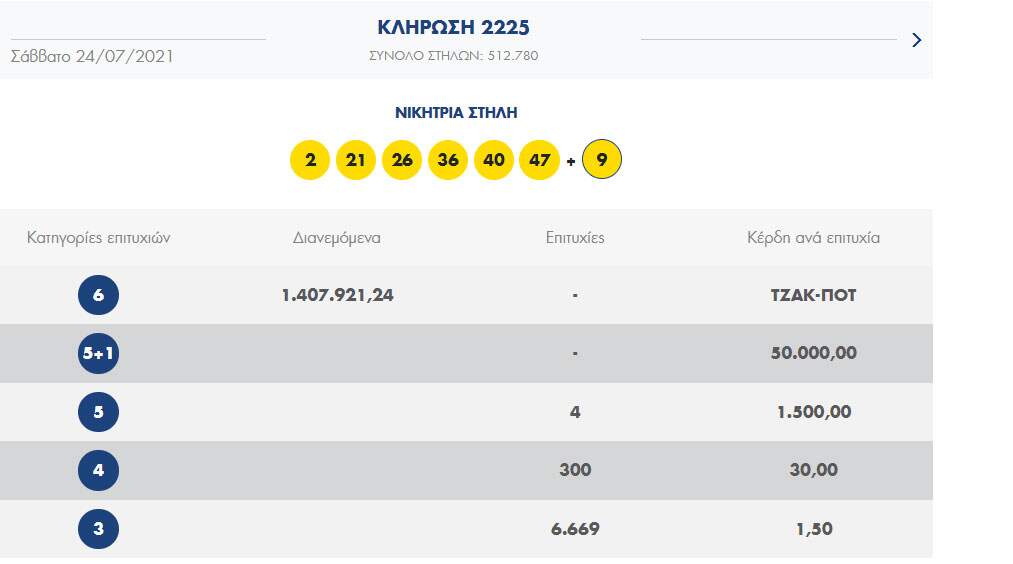
Task: Click the blue category 6 badge
Action: click(98, 295)
